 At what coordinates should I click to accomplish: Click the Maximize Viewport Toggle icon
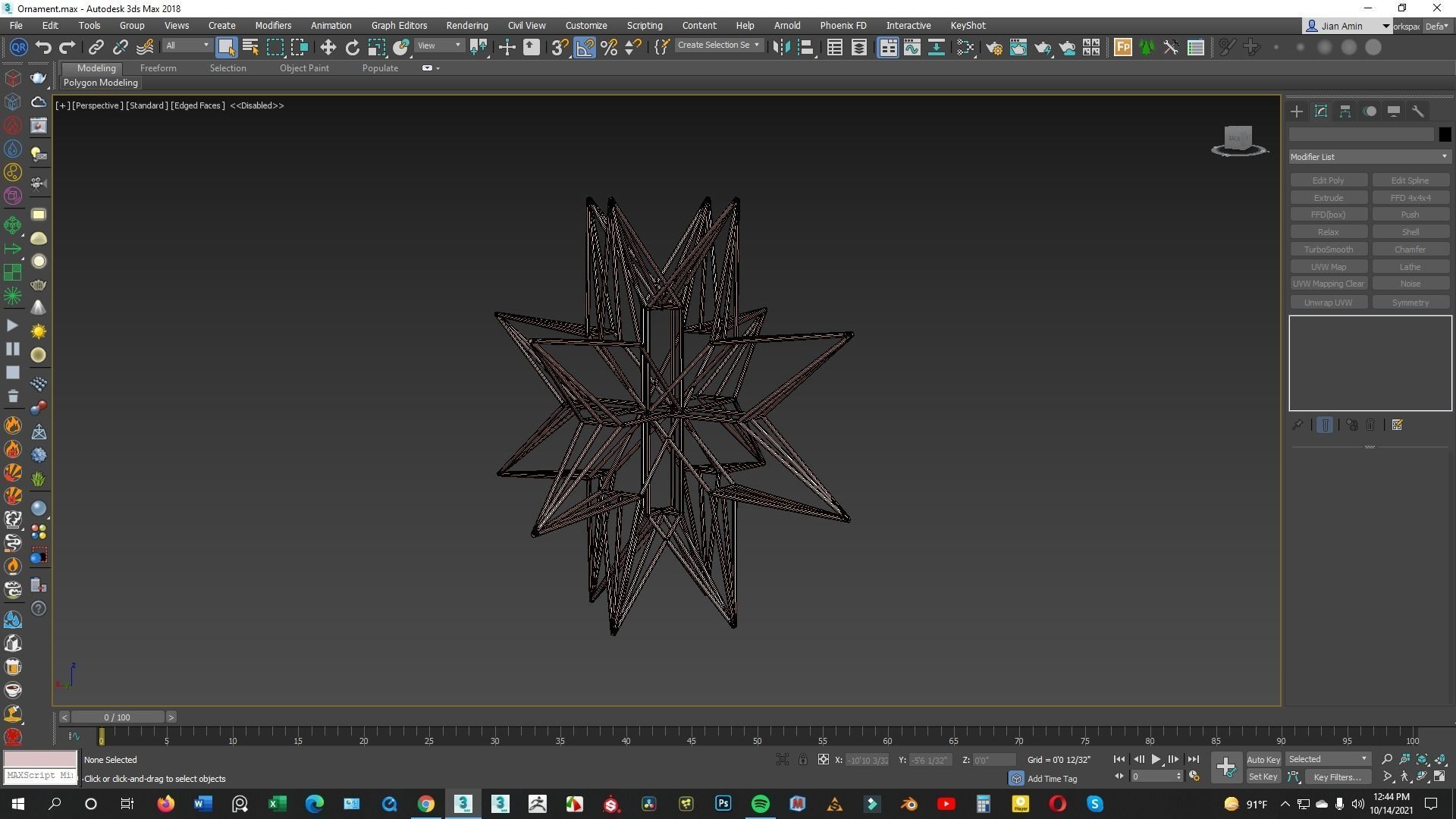[x=1439, y=777]
